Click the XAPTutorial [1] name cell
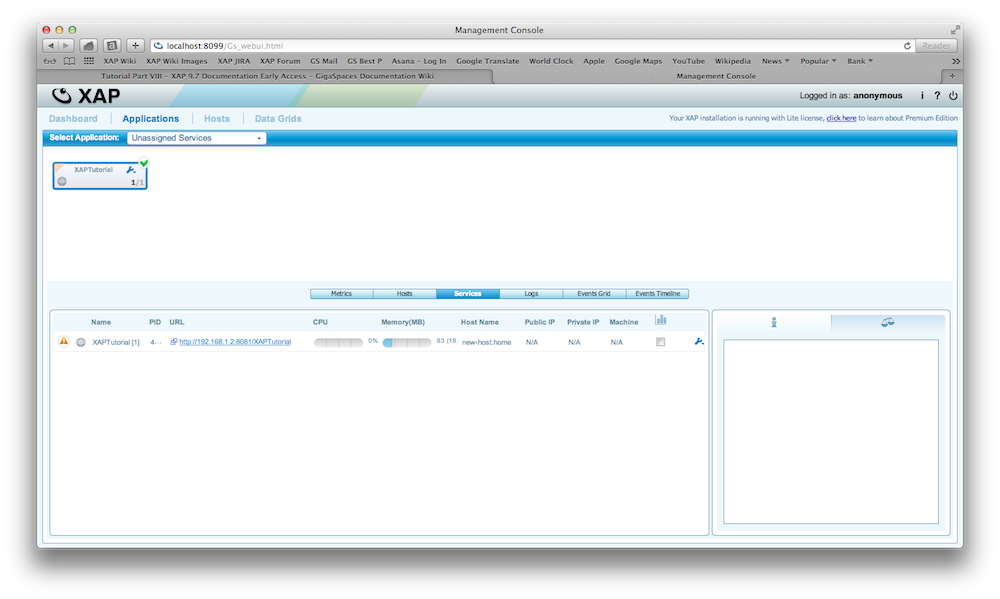The image size is (1000, 599). [115, 343]
